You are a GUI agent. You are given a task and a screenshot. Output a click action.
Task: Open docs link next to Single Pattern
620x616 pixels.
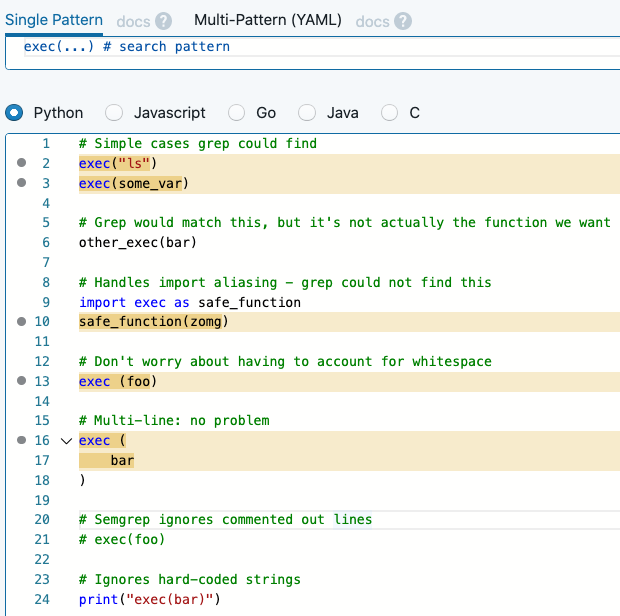coord(133,21)
